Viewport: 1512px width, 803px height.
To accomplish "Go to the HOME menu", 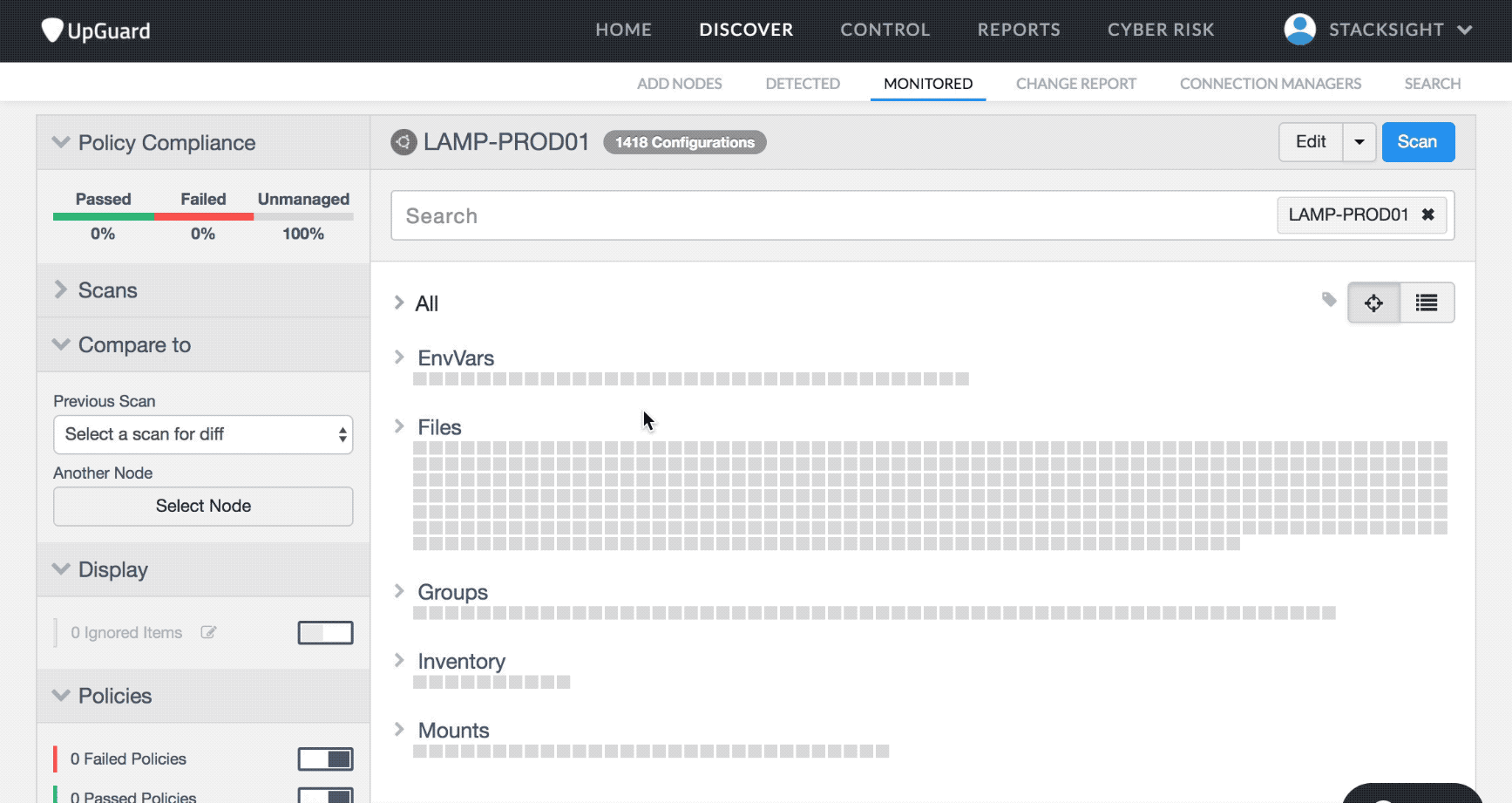I will (623, 30).
